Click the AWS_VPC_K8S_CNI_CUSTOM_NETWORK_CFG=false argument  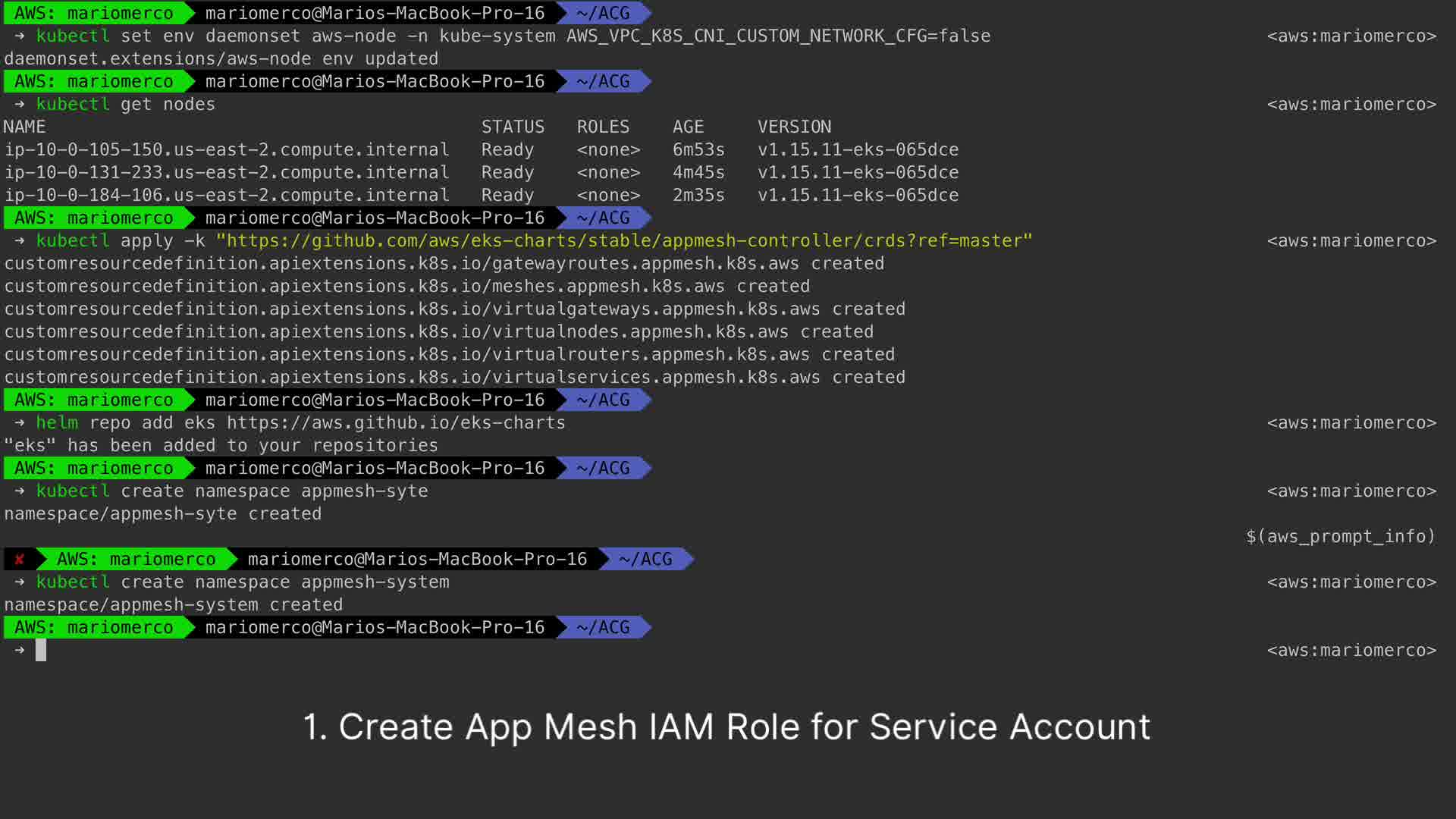coord(778,36)
